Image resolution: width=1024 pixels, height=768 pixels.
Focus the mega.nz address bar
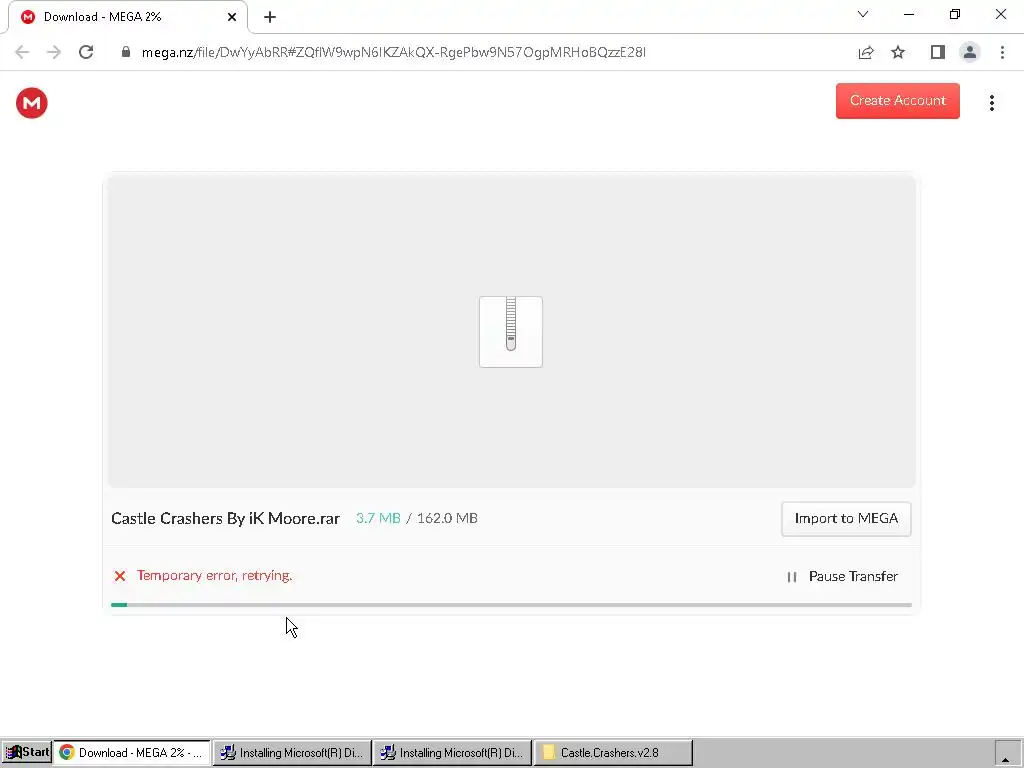393,52
